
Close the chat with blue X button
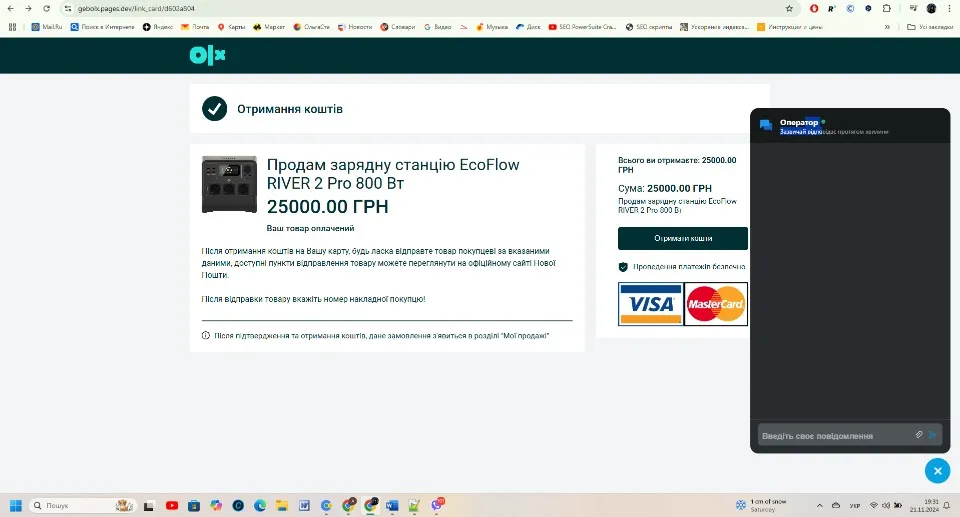click(937, 471)
